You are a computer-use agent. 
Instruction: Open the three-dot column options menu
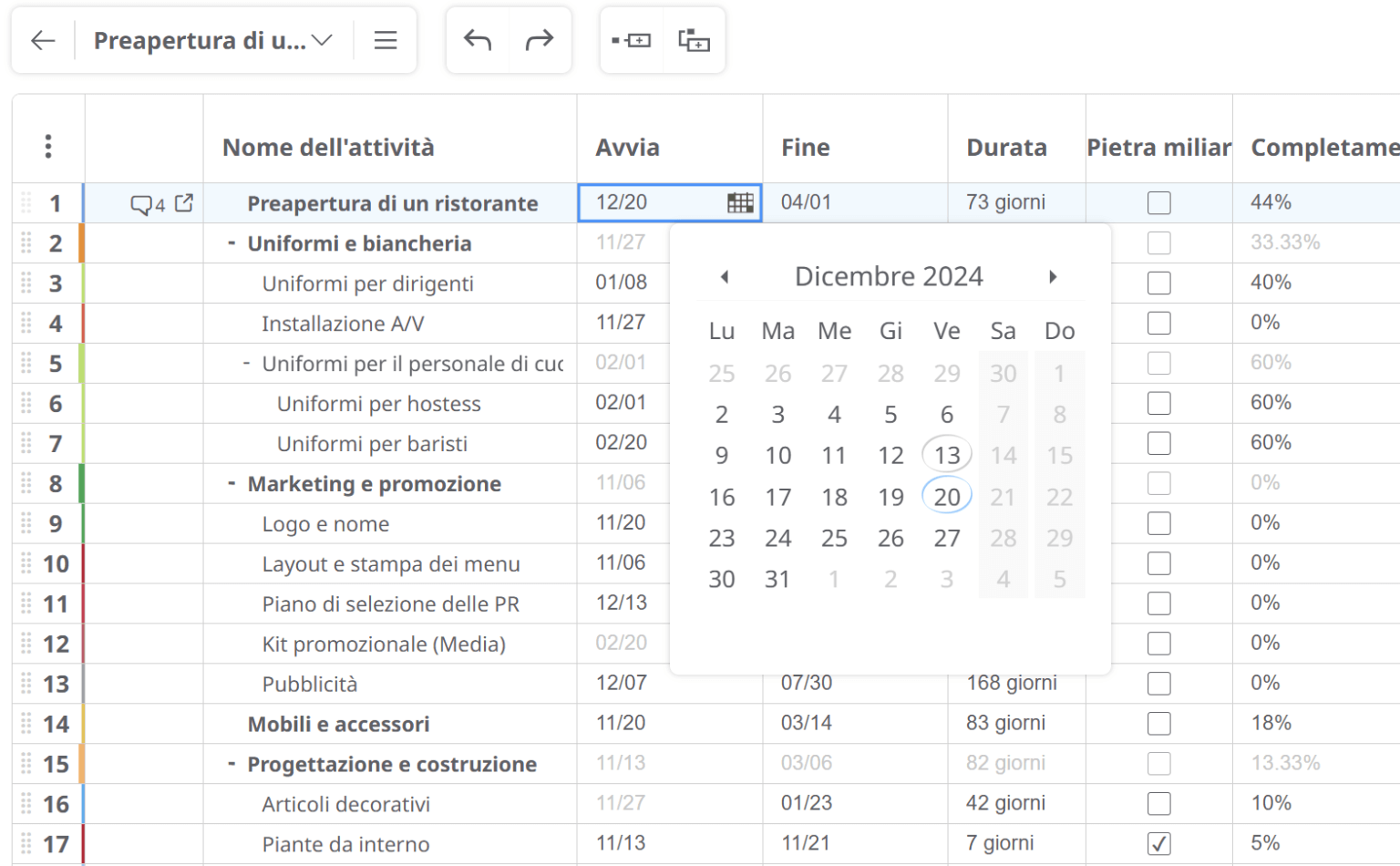[x=48, y=147]
